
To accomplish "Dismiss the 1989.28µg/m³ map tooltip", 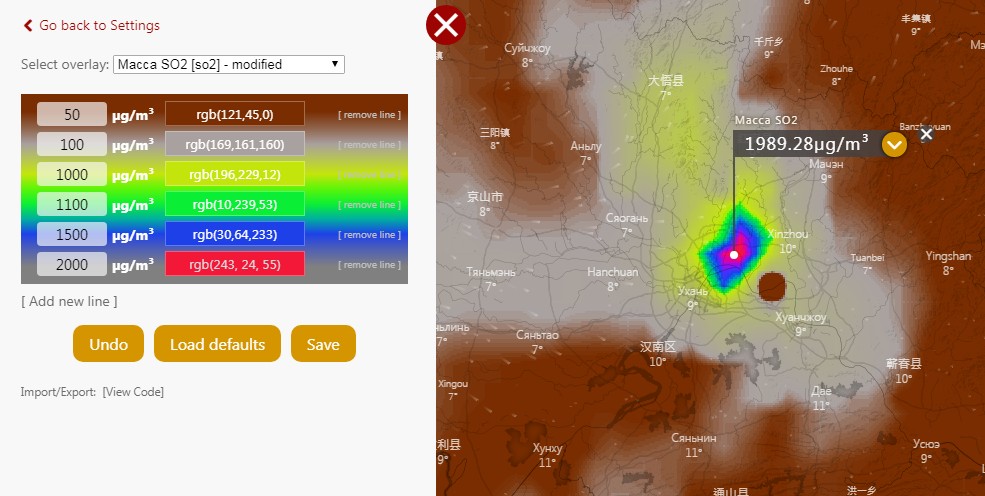I will click(926, 134).
